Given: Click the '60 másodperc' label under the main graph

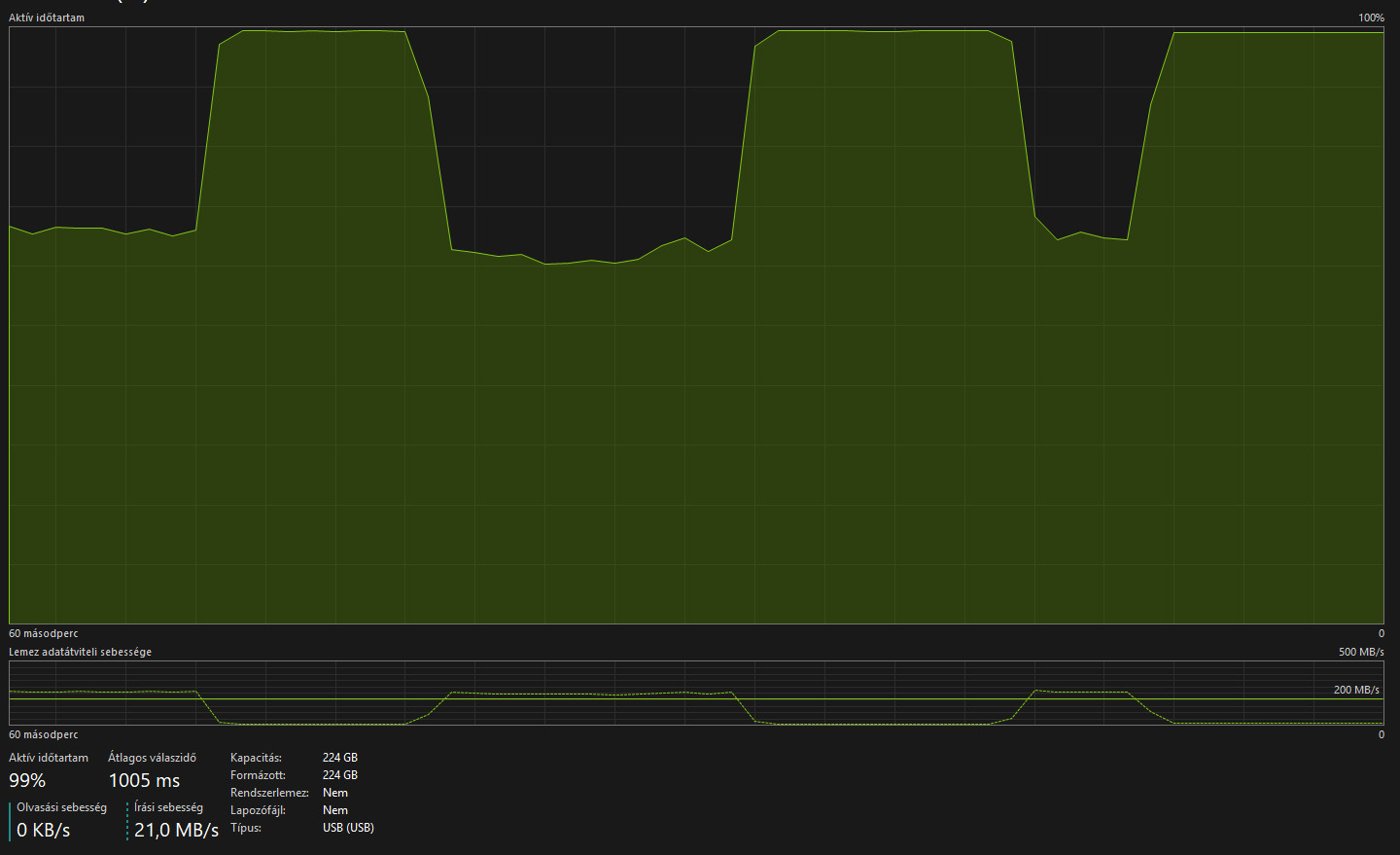Looking at the screenshot, I should click(x=44, y=633).
